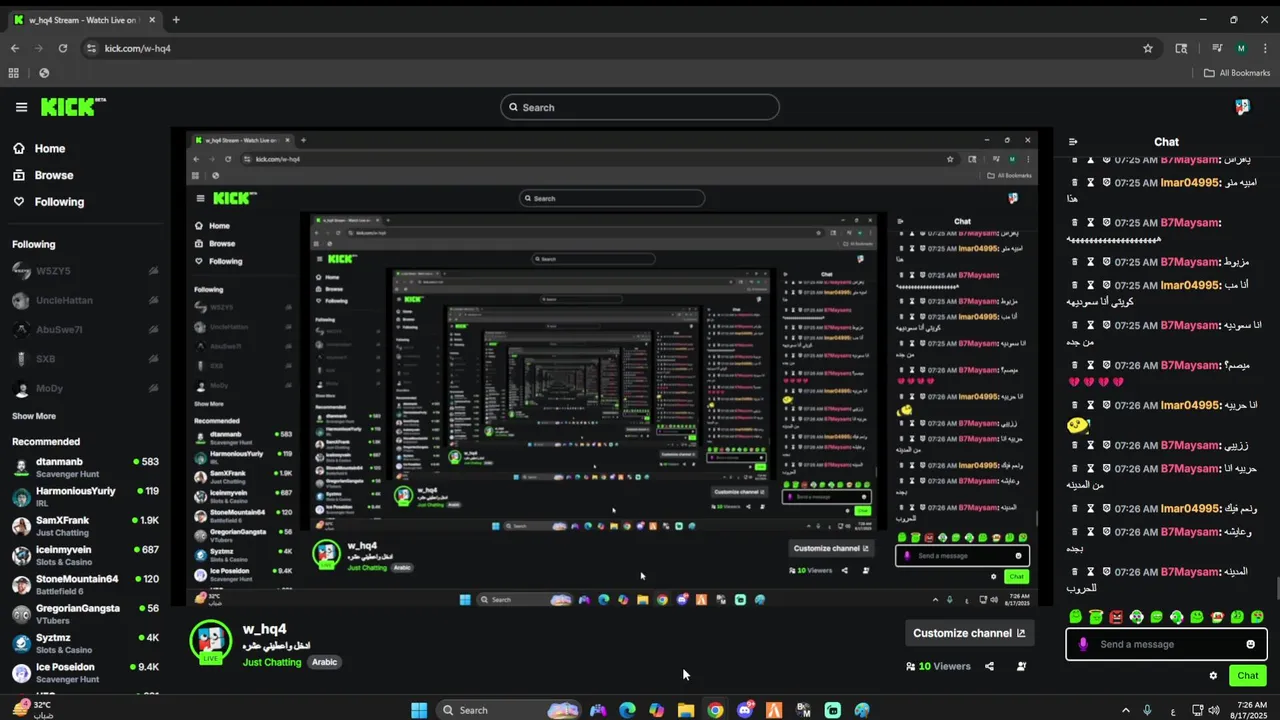Click the purple microphone icon in message box

point(1083,644)
